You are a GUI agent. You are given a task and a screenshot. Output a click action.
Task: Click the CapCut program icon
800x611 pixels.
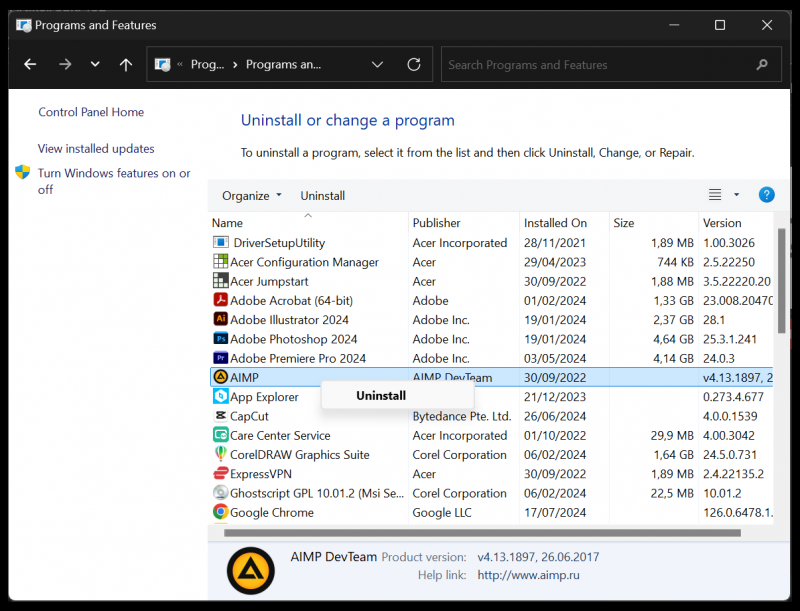coord(220,416)
